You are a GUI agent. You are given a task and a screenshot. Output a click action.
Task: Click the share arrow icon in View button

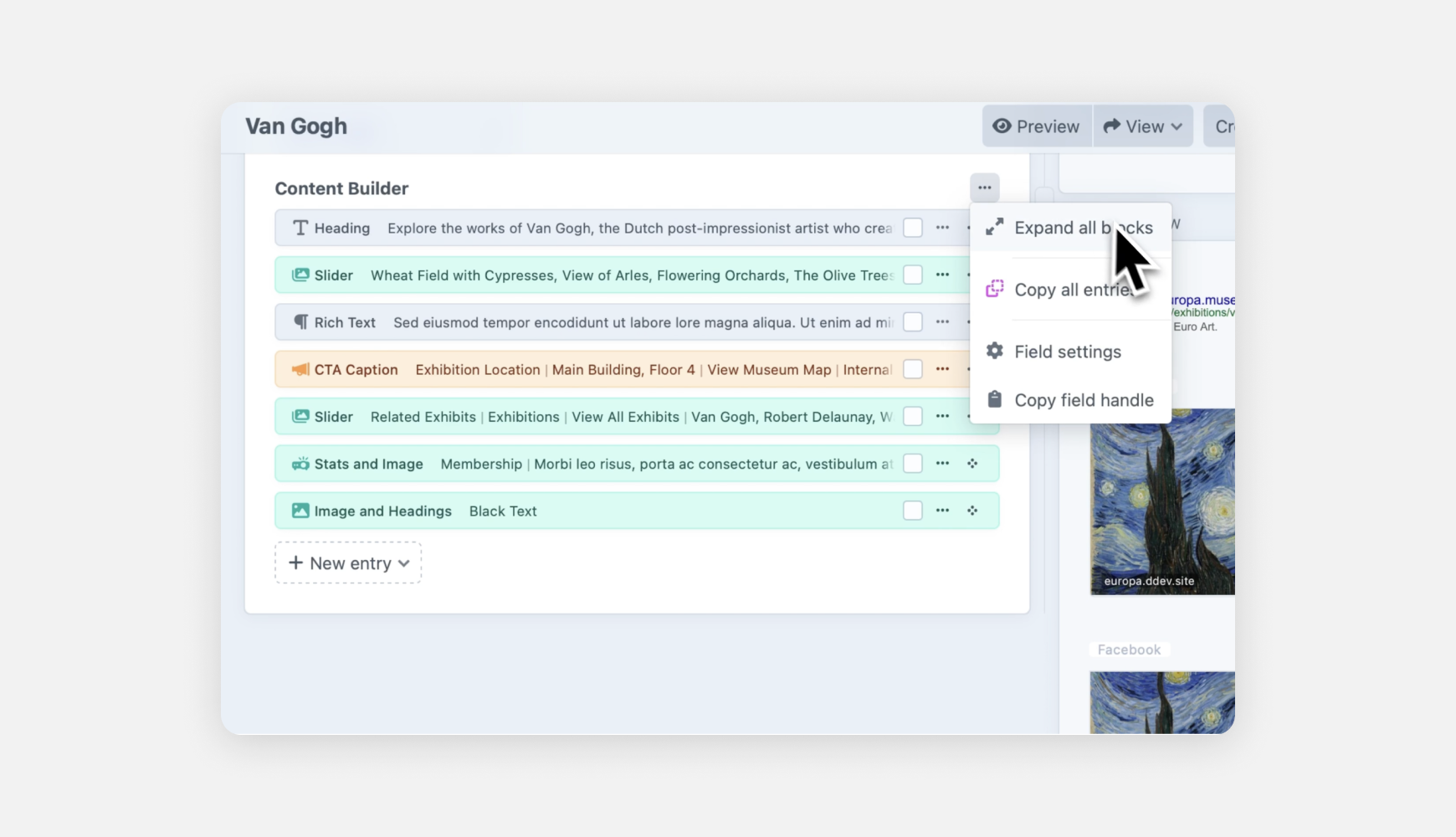coord(1111,126)
